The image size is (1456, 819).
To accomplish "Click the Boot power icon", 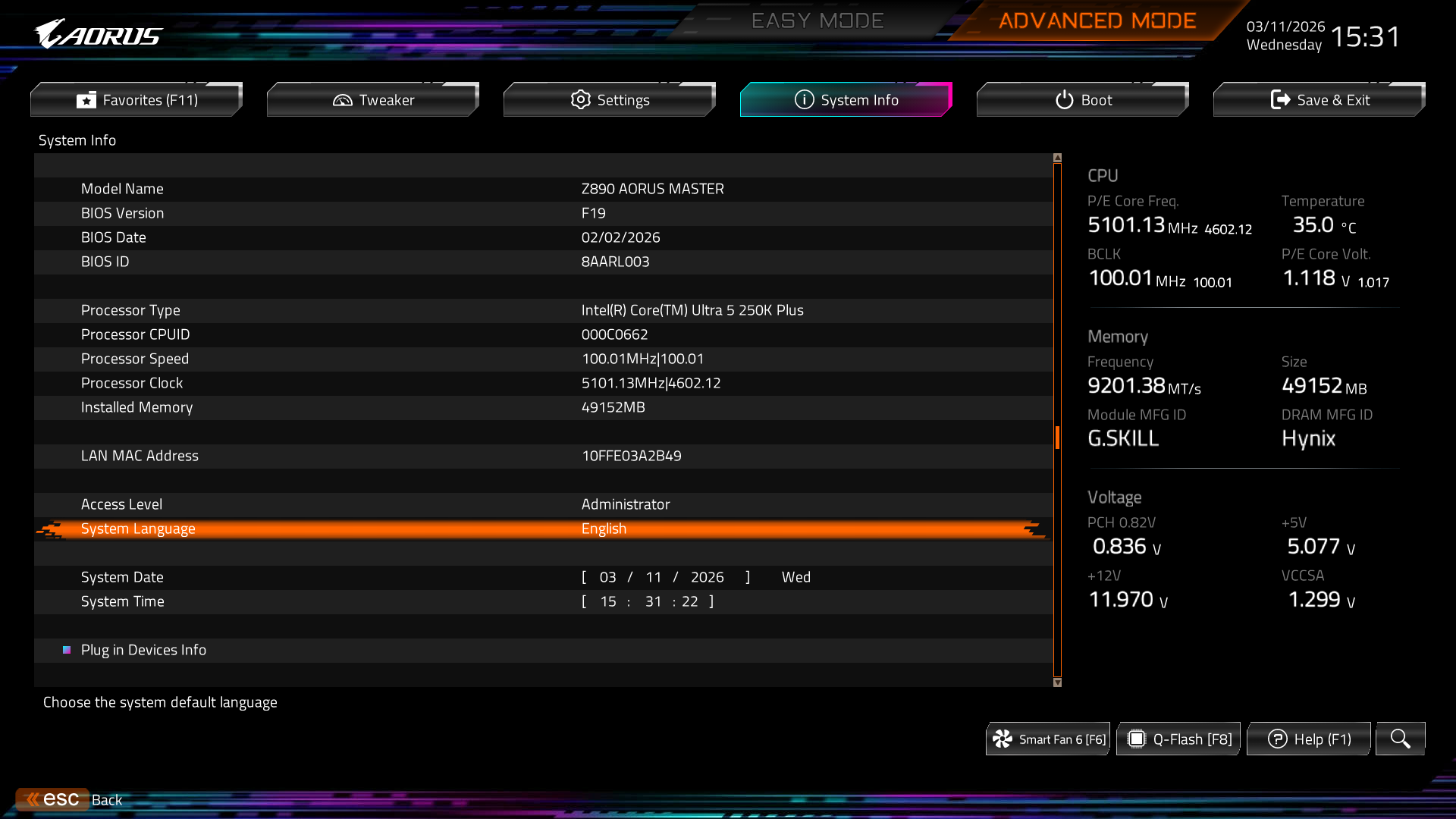I will pos(1064,100).
